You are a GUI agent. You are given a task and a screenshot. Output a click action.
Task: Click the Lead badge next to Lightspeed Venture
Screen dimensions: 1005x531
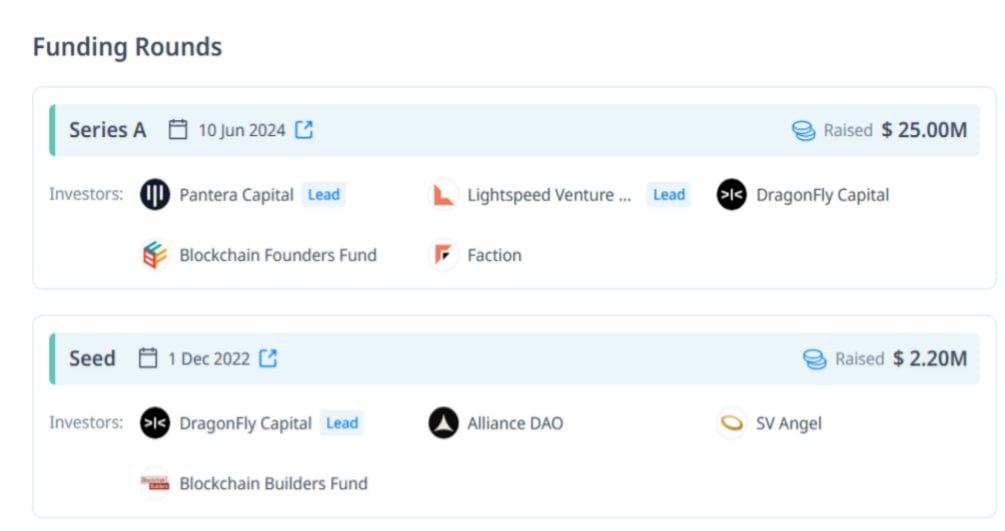[669, 194]
